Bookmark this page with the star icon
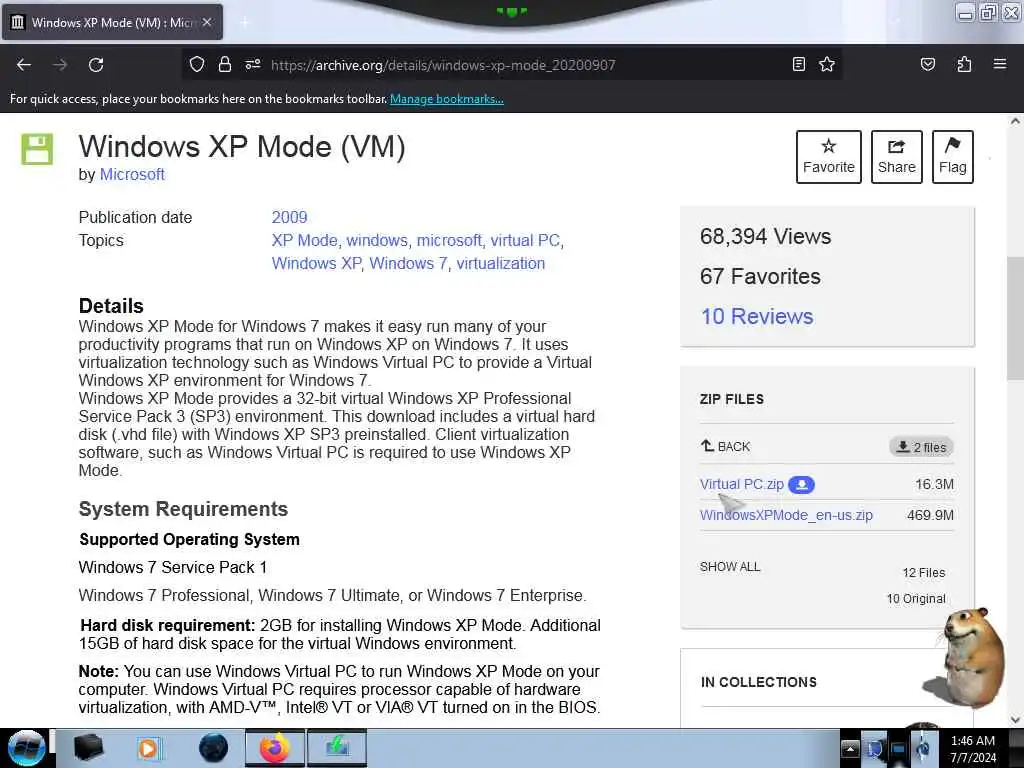The height and width of the screenshot is (768, 1024). (x=827, y=64)
